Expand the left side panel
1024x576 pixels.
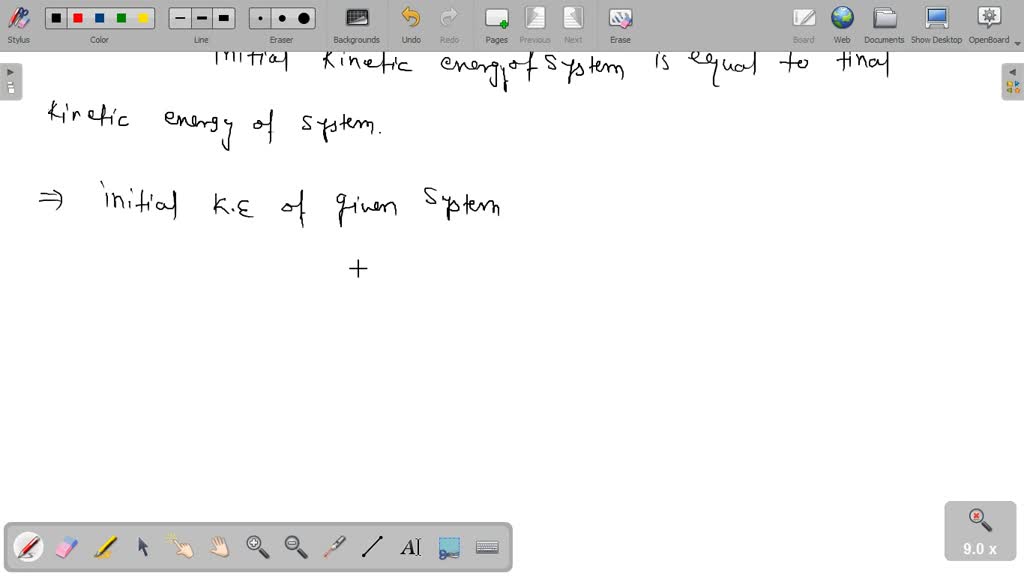pos(9,71)
